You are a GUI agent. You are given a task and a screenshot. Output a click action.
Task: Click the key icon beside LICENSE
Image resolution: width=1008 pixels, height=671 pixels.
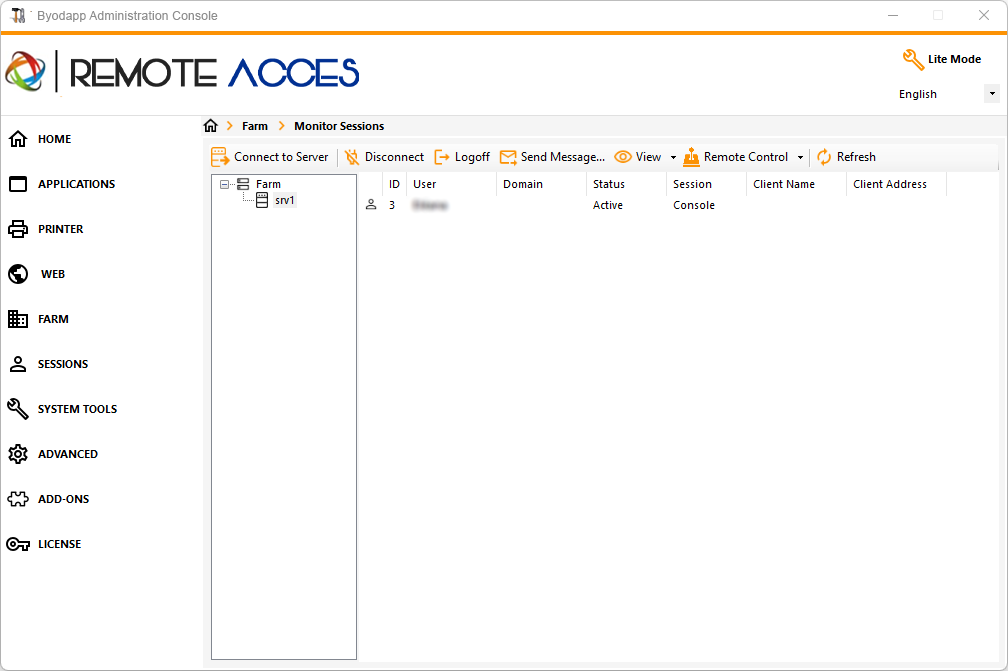pyautogui.click(x=18, y=544)
